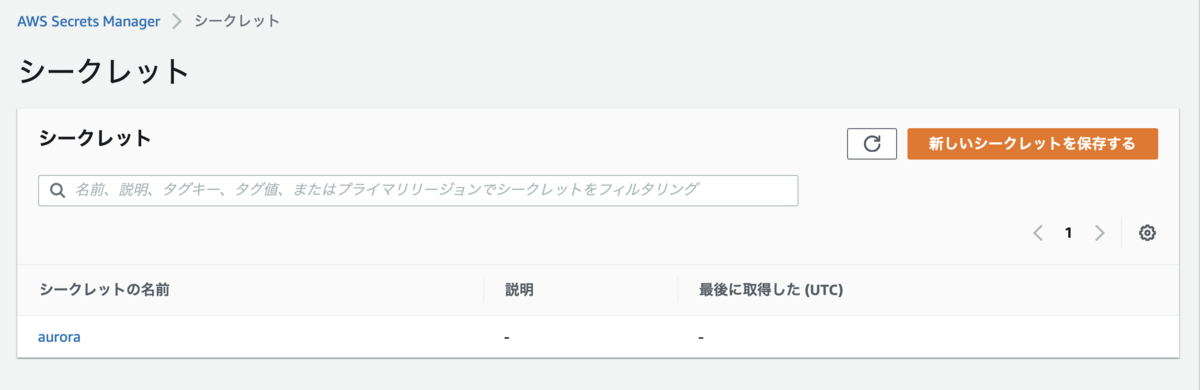Go to the next page with the right chevron
Screen dimensions: 1200x390
(1100, 233)
